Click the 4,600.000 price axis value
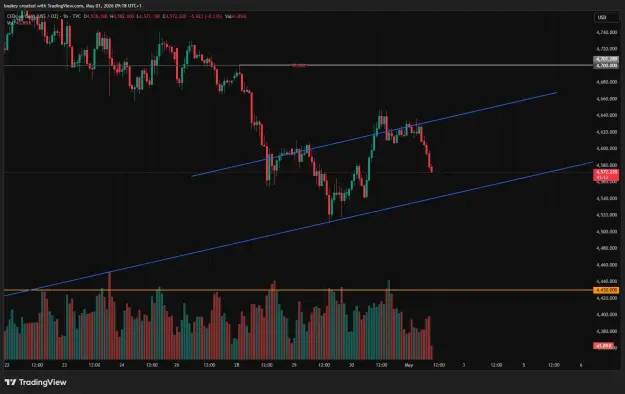625x394 pixels. (x=607, y=148)
